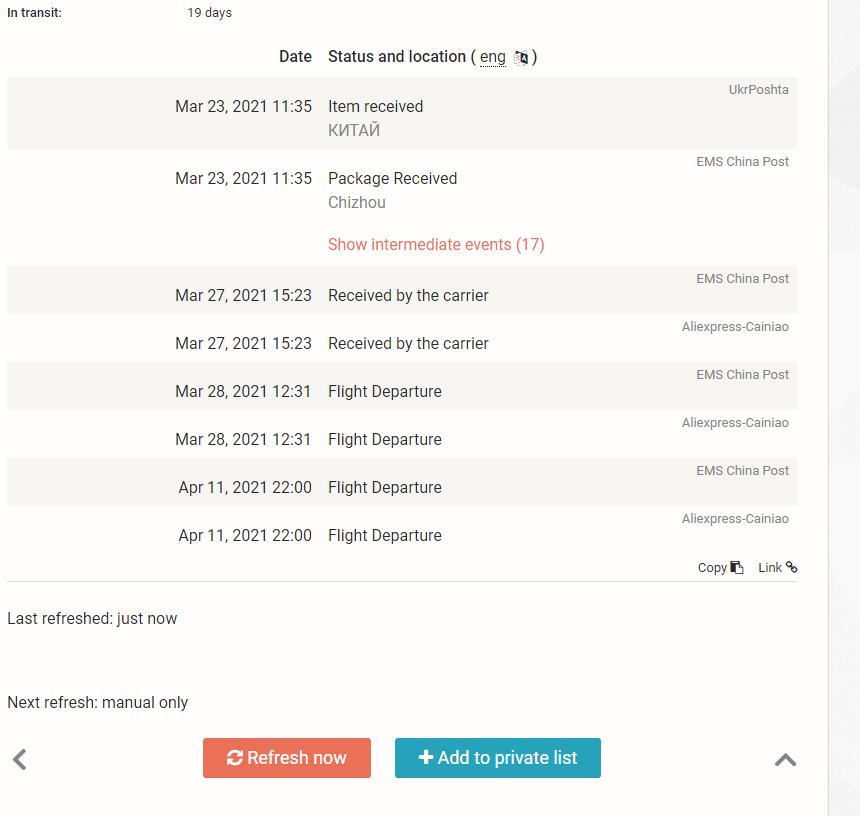Click the Mar 28 Aliexpress-Cainiao Flight Departure row
This screenshot has height=816, width=860.
(401, 434)
